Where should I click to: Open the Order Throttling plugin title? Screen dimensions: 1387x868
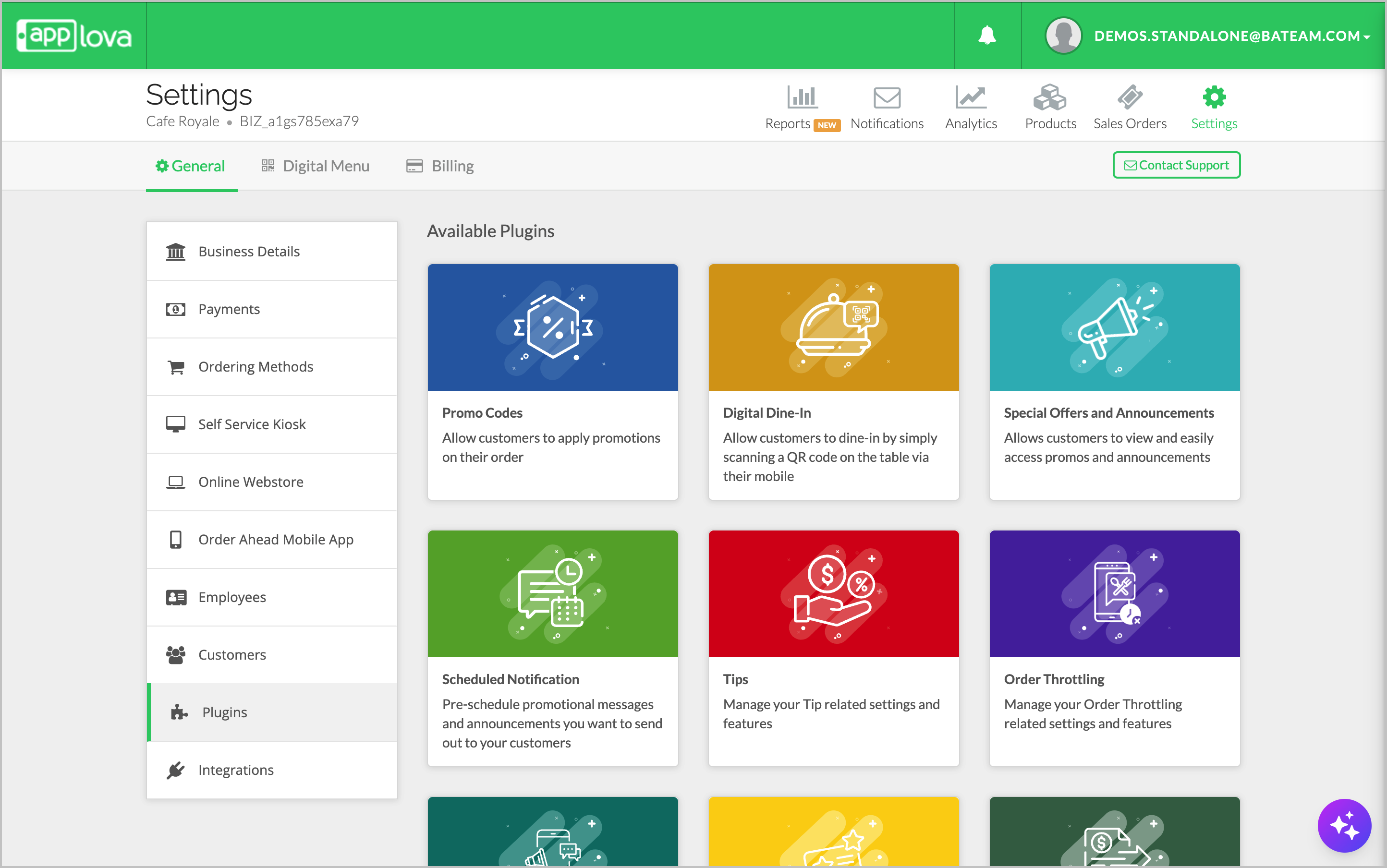[x=1053, y=679]
